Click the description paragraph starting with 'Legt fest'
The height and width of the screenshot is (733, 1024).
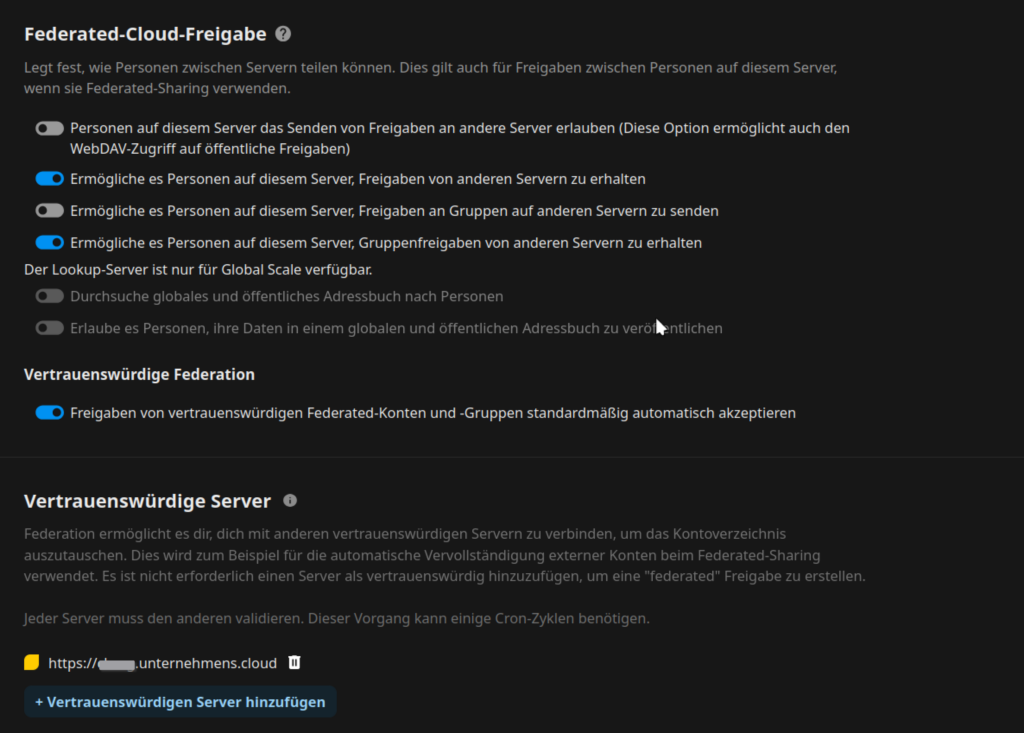coord(430,78)
